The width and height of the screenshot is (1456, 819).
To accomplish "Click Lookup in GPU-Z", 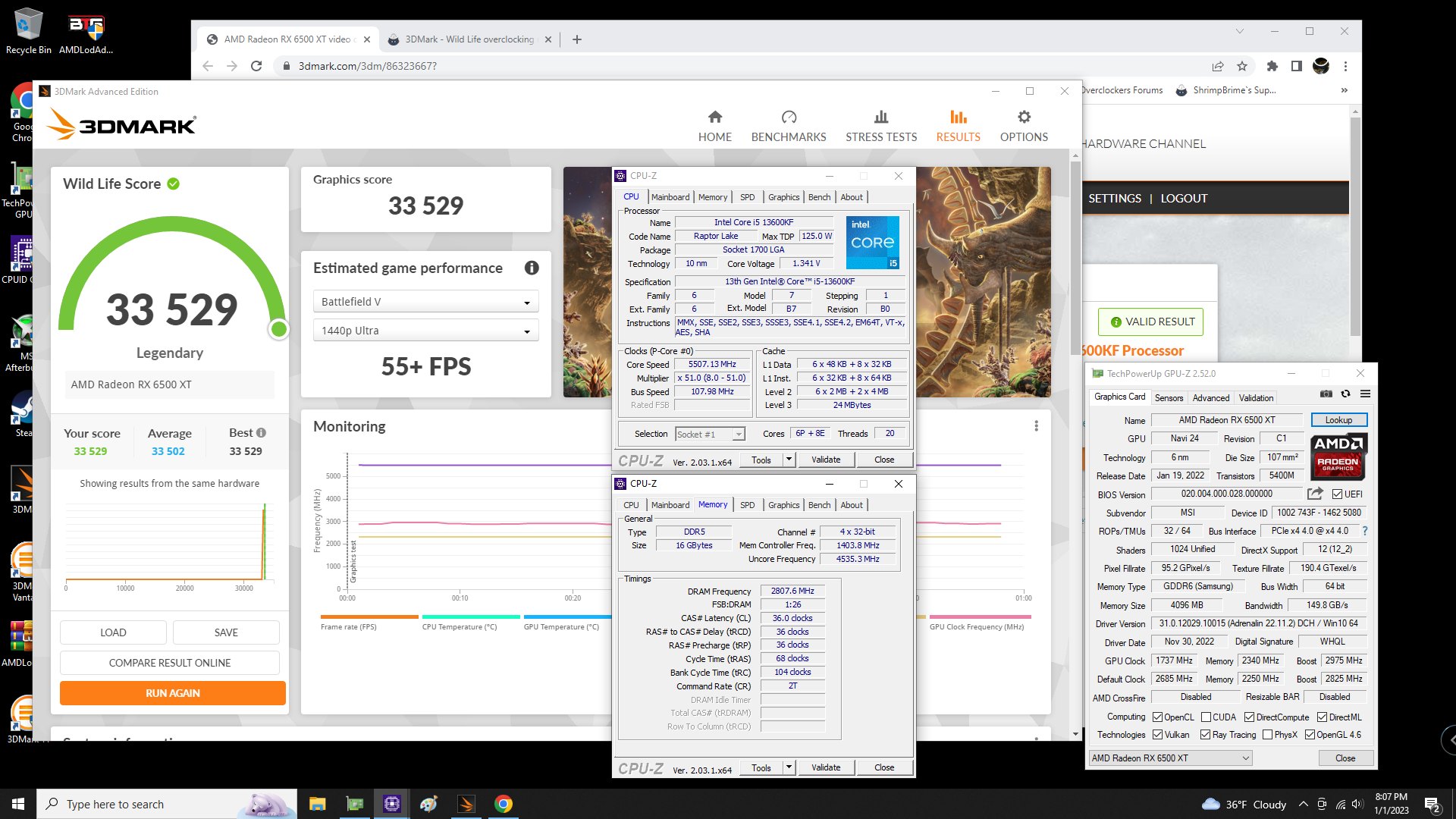I will (1338, 419).
